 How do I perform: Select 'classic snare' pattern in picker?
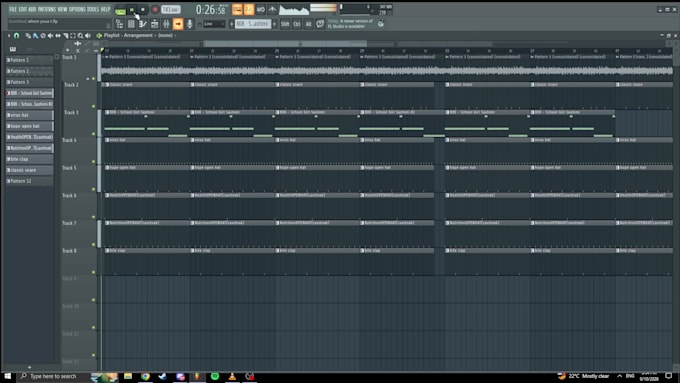[29, 170]
